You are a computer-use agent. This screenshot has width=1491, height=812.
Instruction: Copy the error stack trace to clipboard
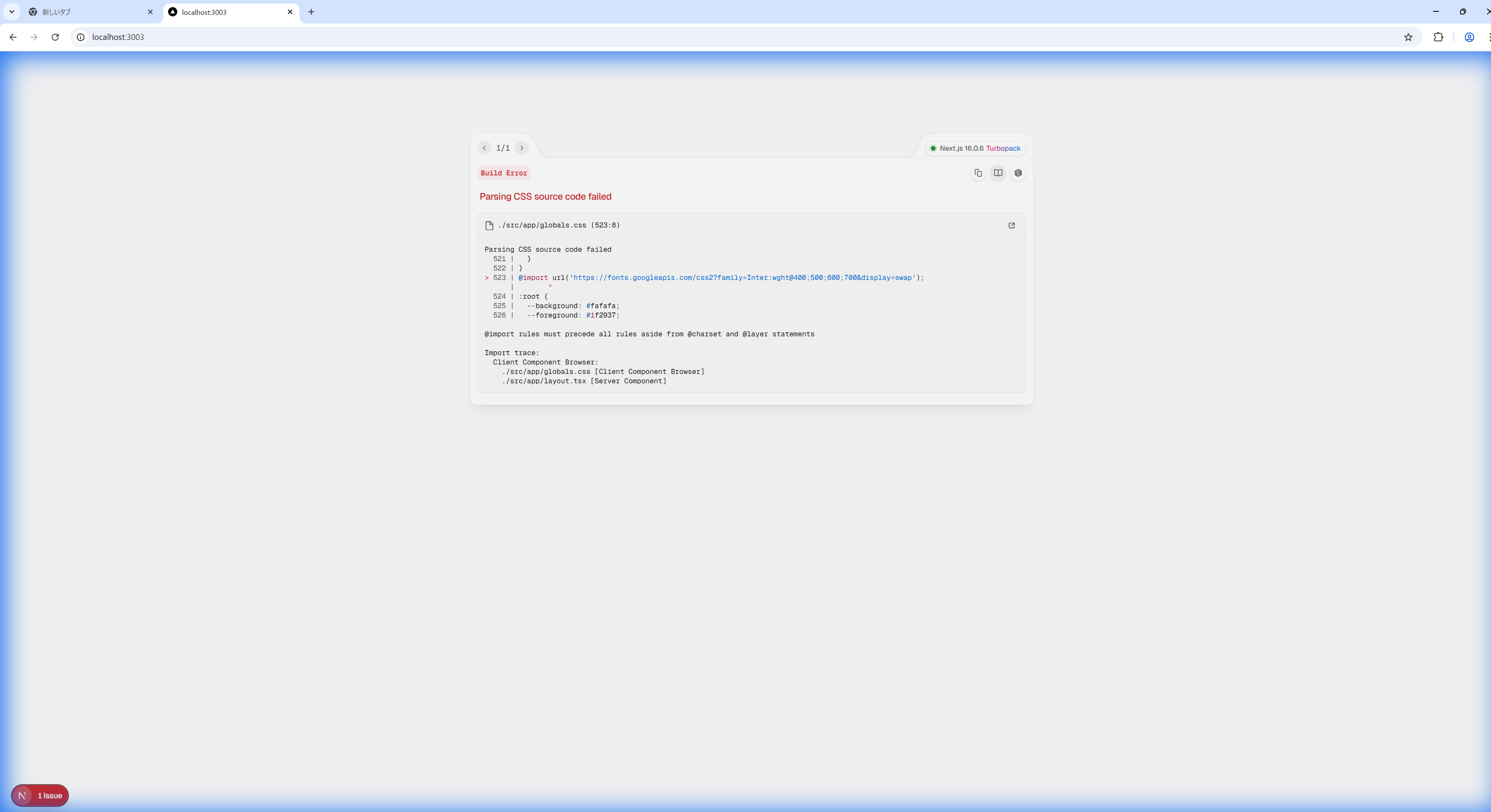click(978, 173)
